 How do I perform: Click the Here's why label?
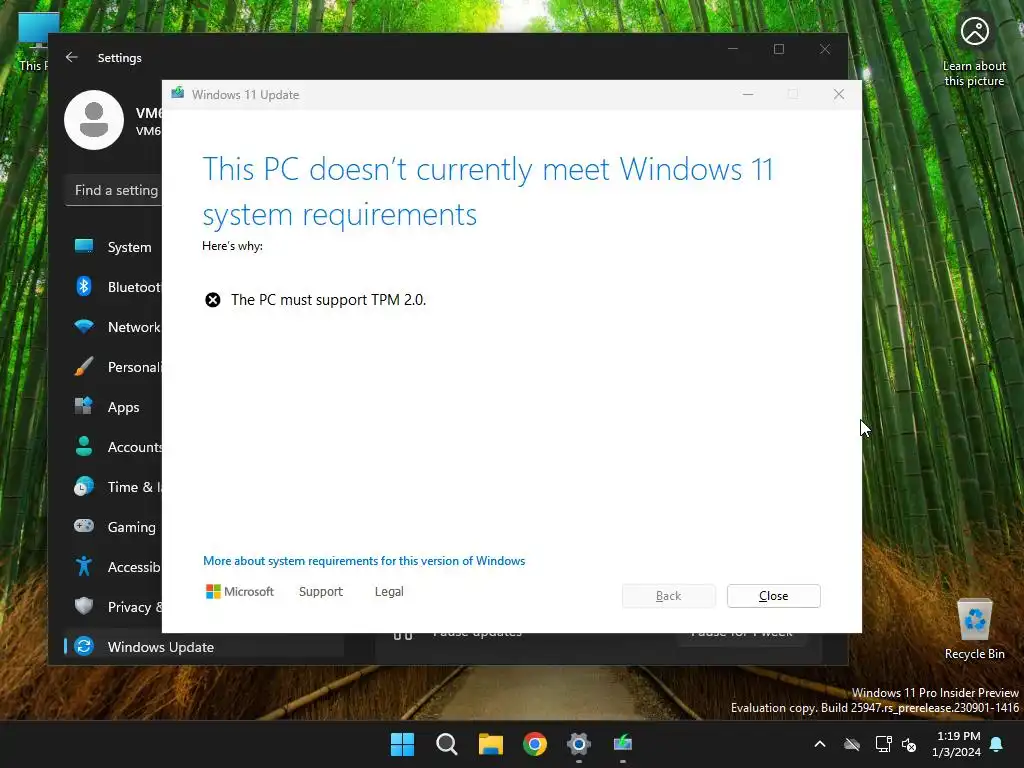tap(232, 246)
